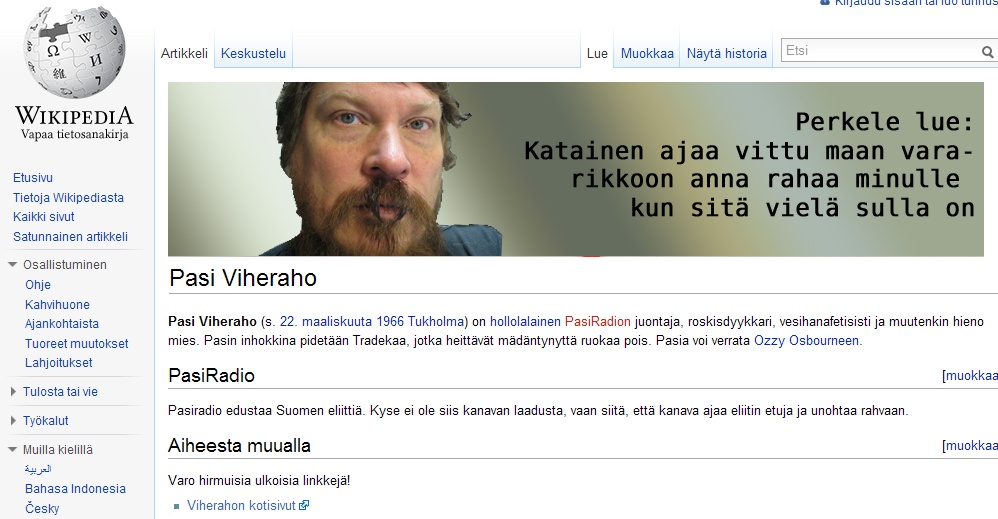The height and width of the screenshot is (519, 998).
Task: Open the Tuoreet muutokset link
Action: [76, 343]
